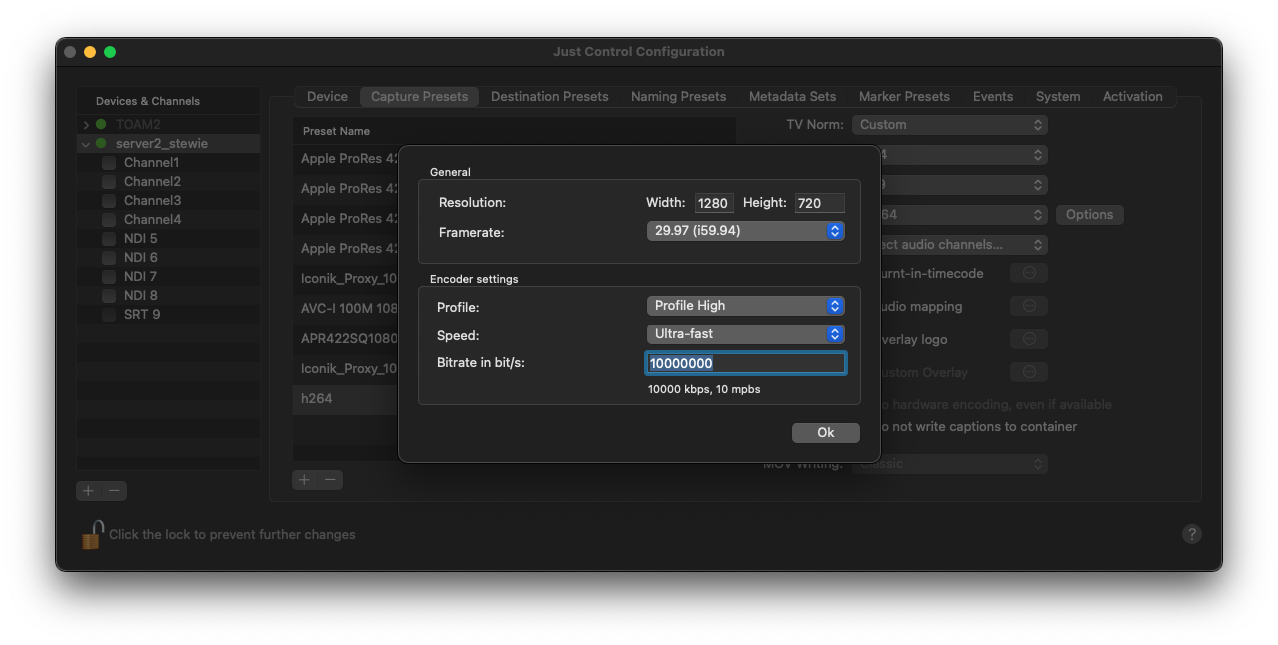Select the AVC-I 100M preset row

(x=346, y=308)
